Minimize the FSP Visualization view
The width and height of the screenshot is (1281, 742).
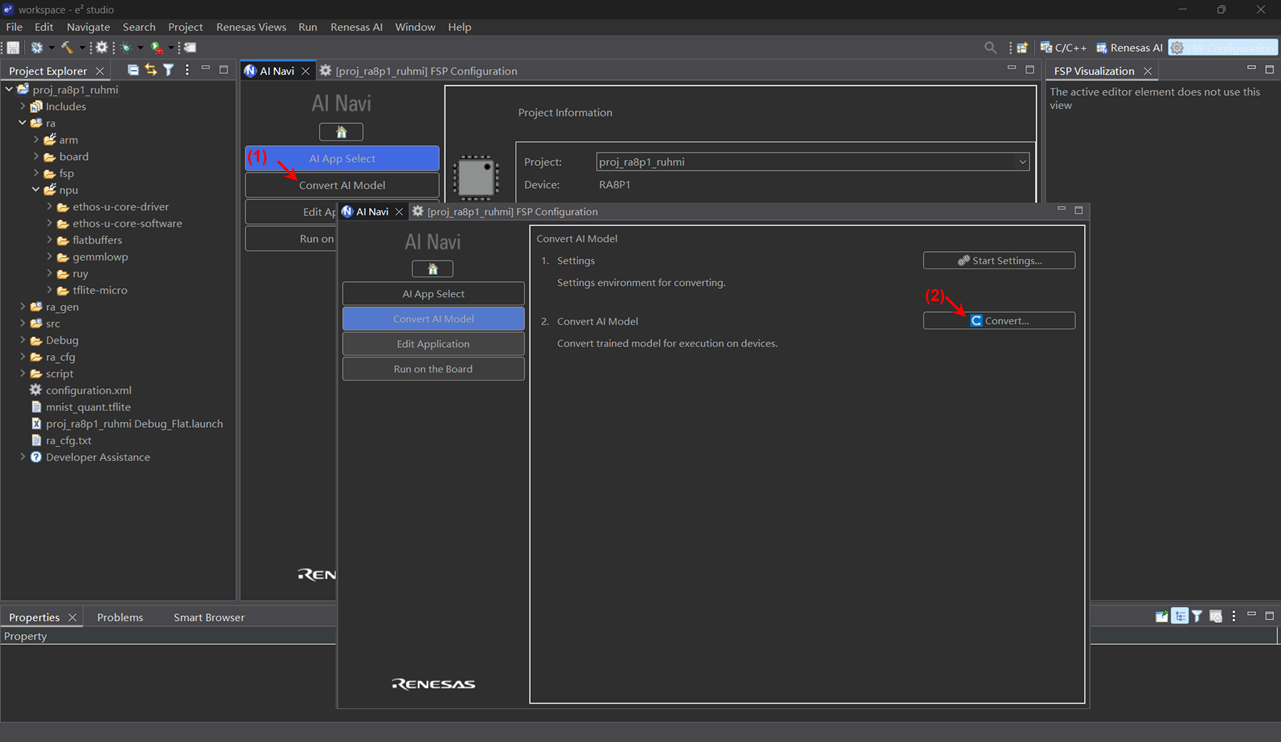(1251, 68)
